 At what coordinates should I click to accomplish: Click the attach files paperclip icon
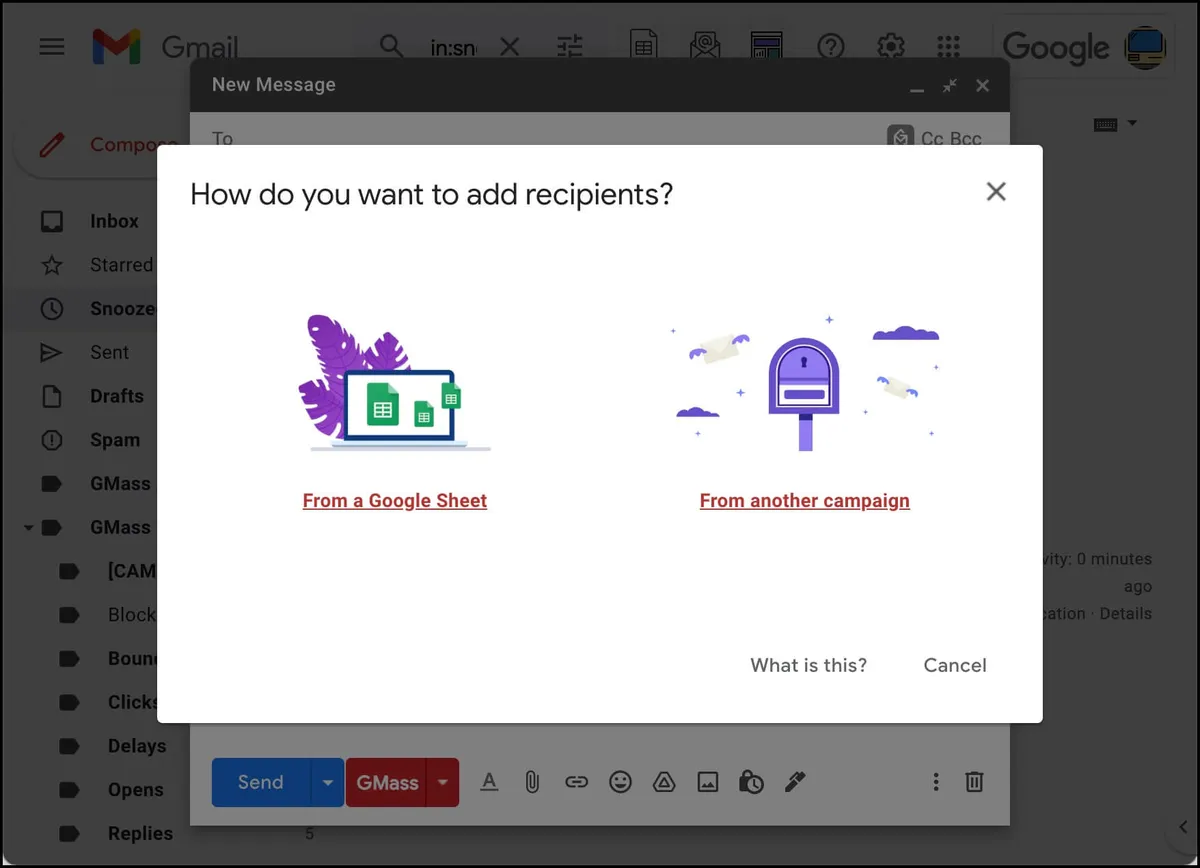pyautogui.click(x=532, y=782)
